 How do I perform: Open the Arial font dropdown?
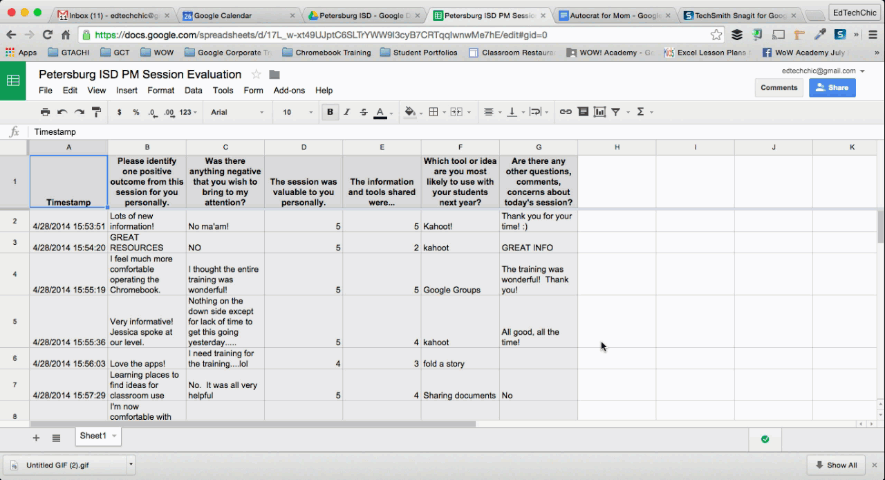237,112
